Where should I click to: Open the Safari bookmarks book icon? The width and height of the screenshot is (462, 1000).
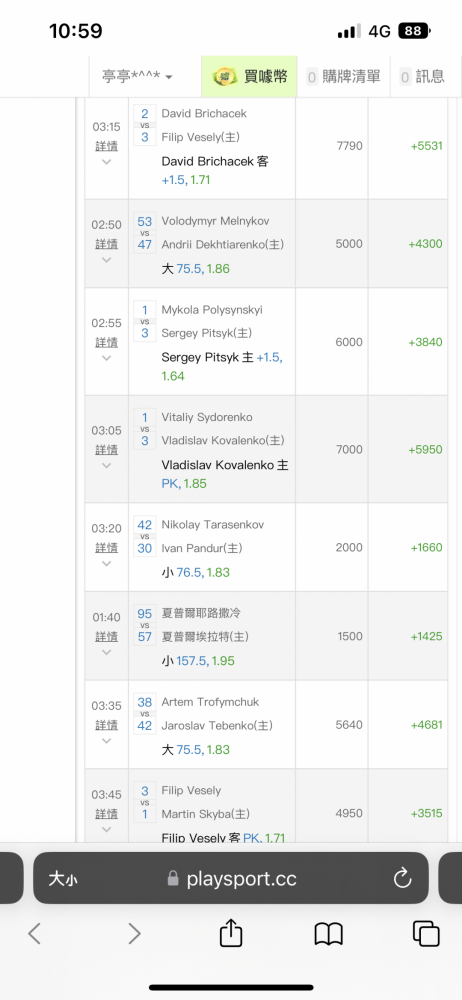point(329,934)
